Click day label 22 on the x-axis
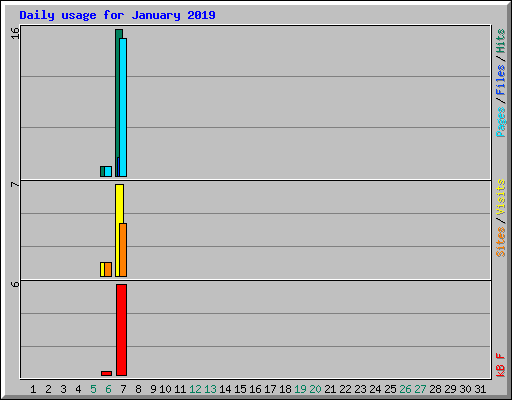Viewport: 512px width, 400px height. (x=345, y=389)
